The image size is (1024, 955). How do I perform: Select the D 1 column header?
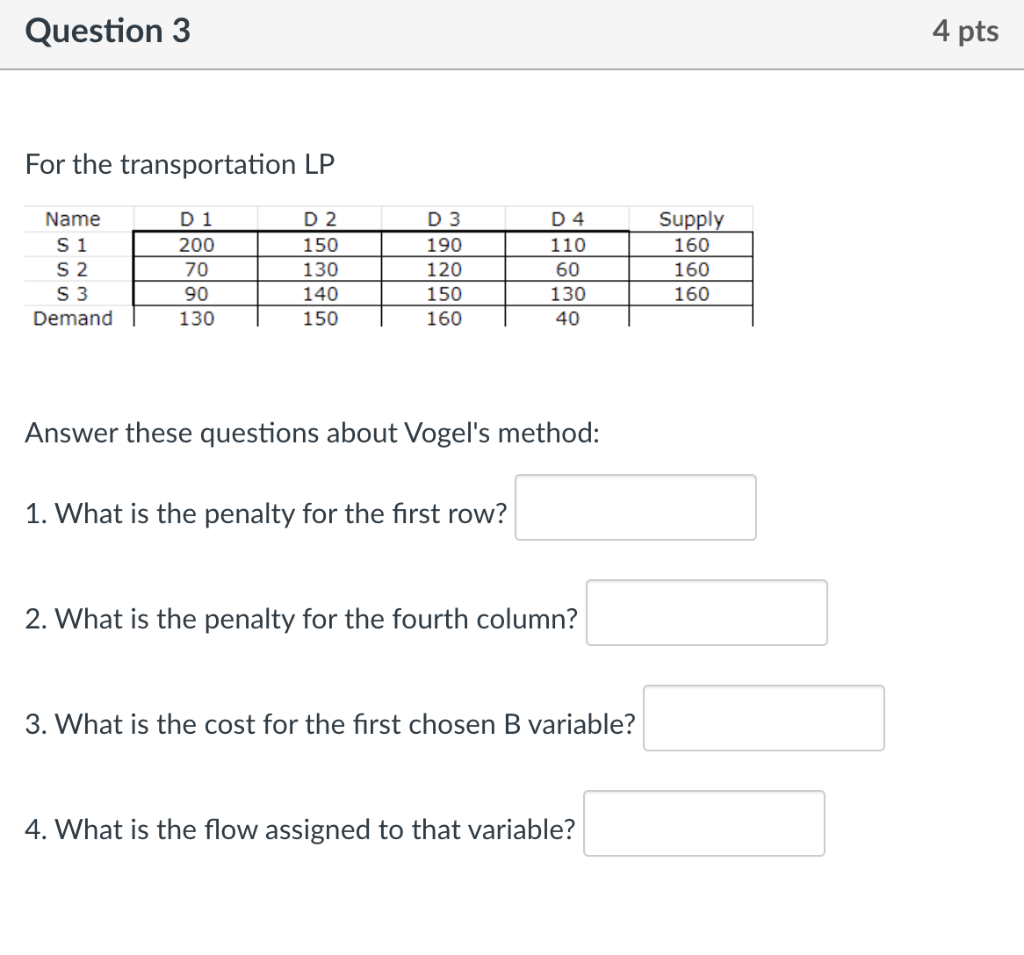pos(196,219)
